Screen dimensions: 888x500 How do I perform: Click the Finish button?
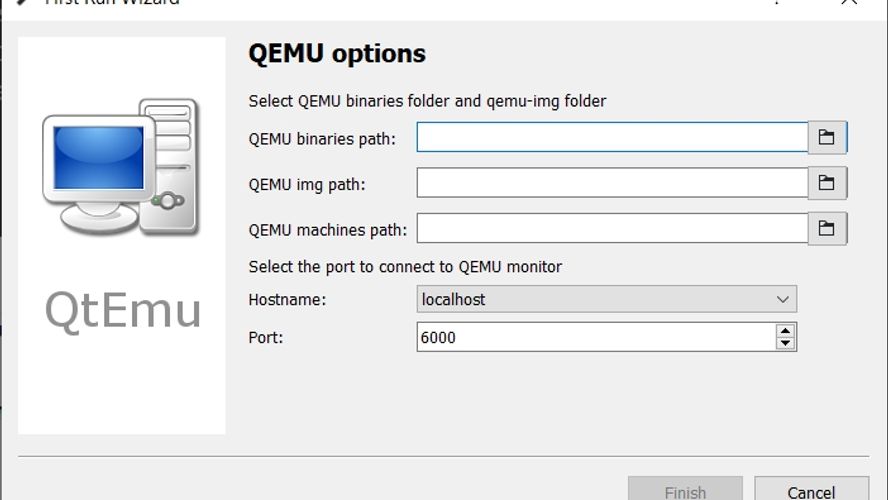coord(685,489)
